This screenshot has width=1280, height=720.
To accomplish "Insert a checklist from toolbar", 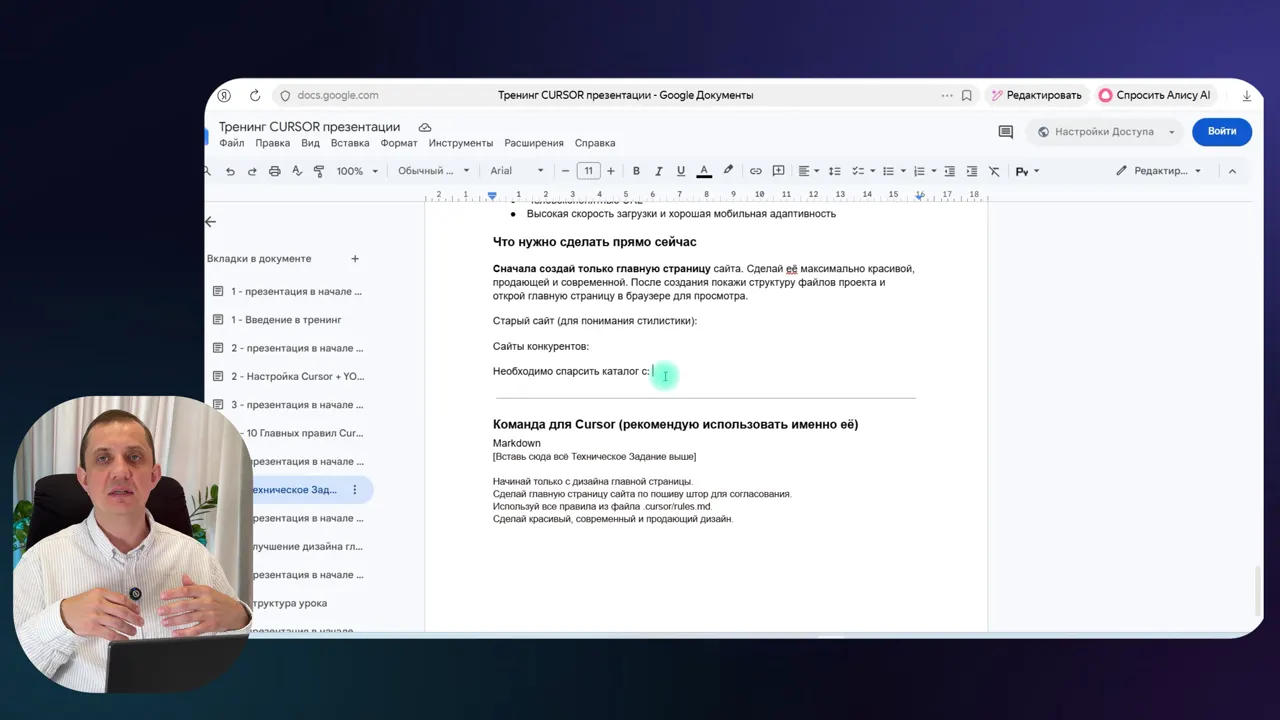I will tap(862, 171).
